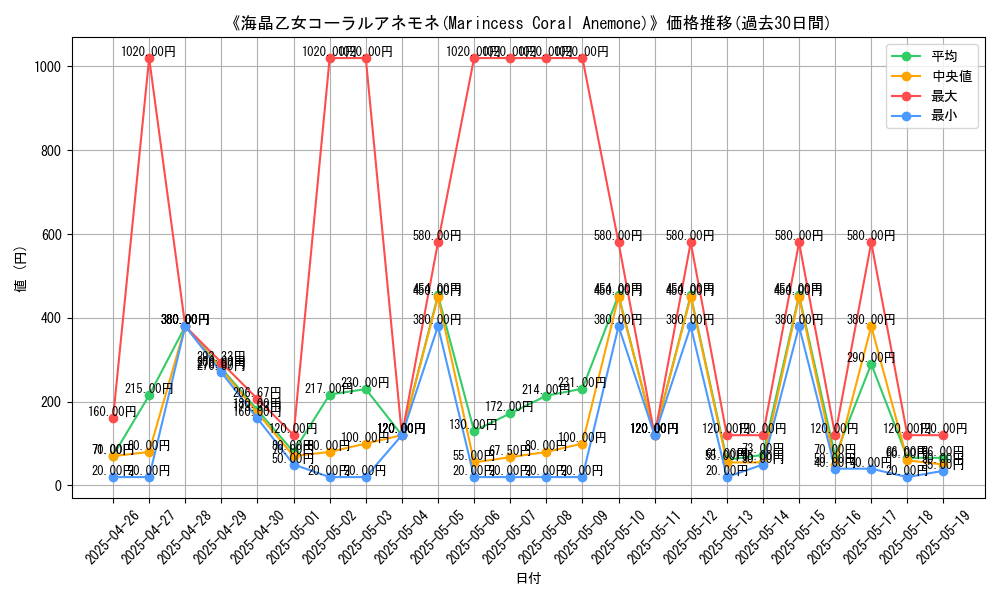Click the blue minimum point on 2025-04-26
Image resolution: width=1000 pixels, height=600 pixels.
(x=114, y=478)
